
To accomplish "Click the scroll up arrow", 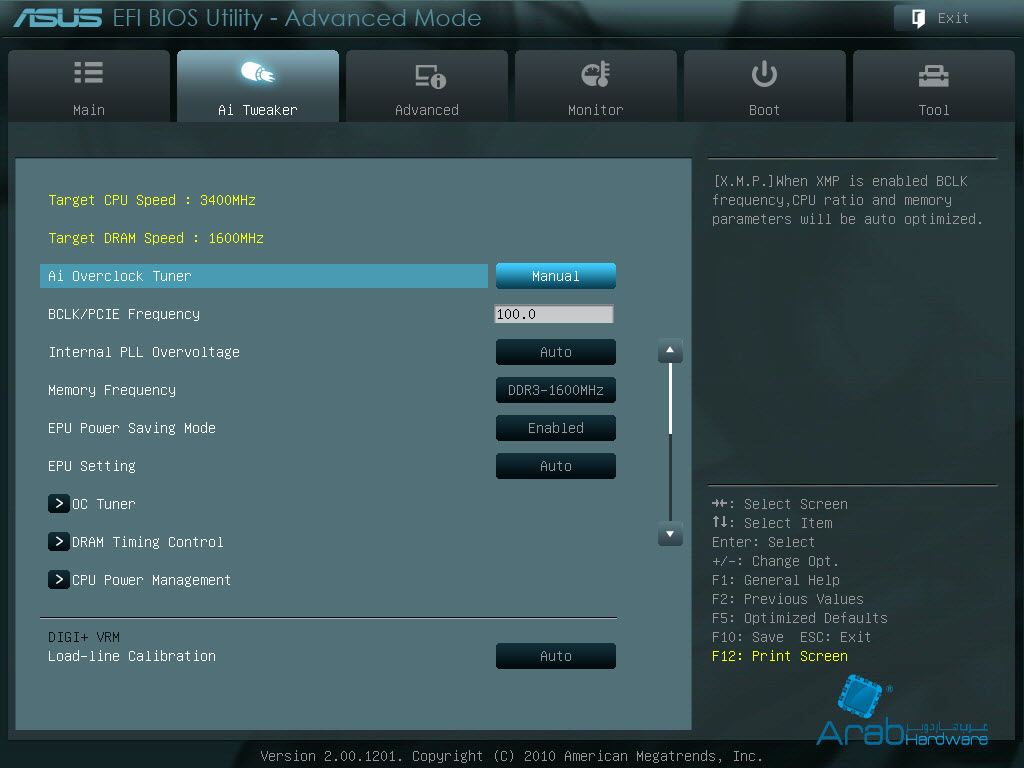I will [670, 351].
